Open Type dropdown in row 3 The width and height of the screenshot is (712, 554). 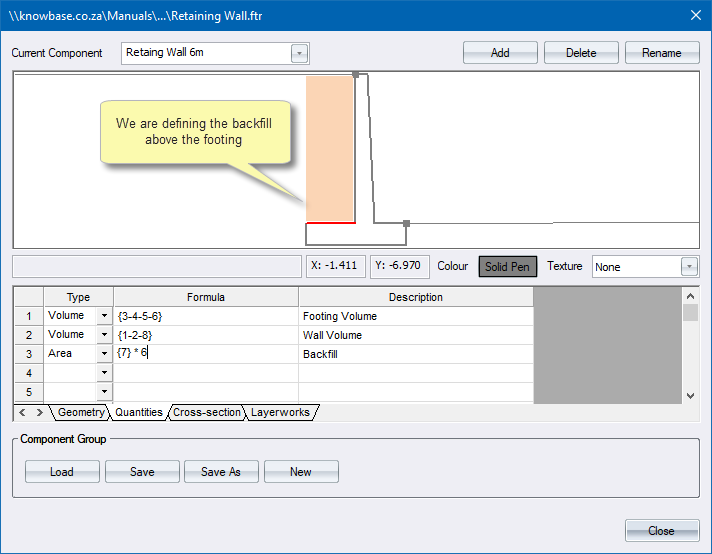(104, 354)
